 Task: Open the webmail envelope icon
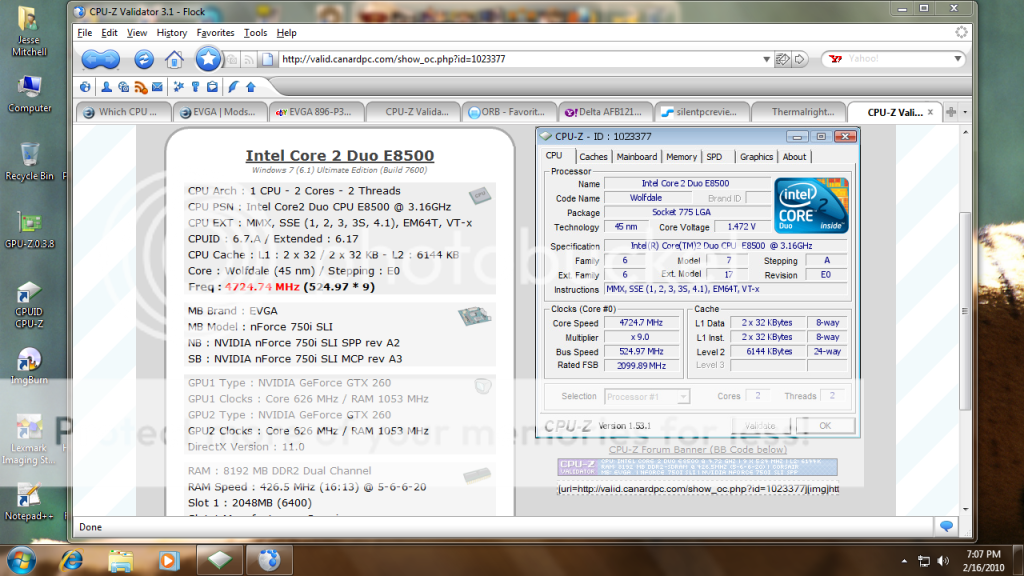[158, 85]
